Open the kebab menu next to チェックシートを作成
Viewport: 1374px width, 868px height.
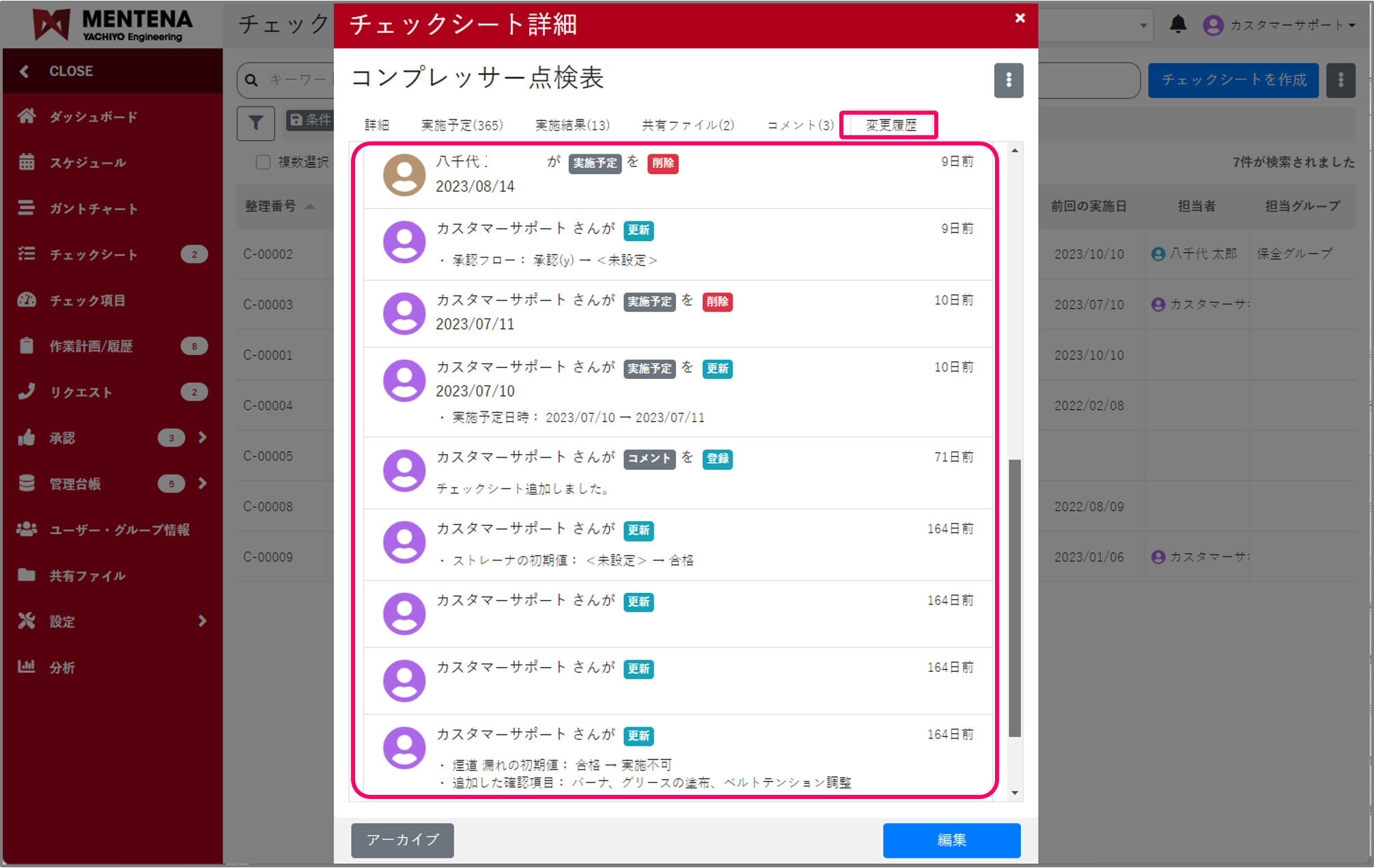click(x=1341, y=80)
